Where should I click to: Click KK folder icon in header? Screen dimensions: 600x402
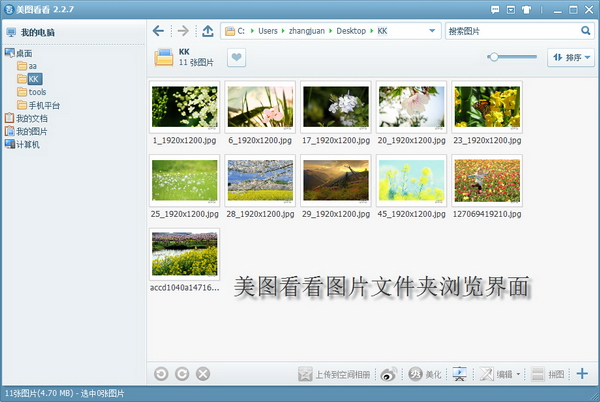[164, 57]
